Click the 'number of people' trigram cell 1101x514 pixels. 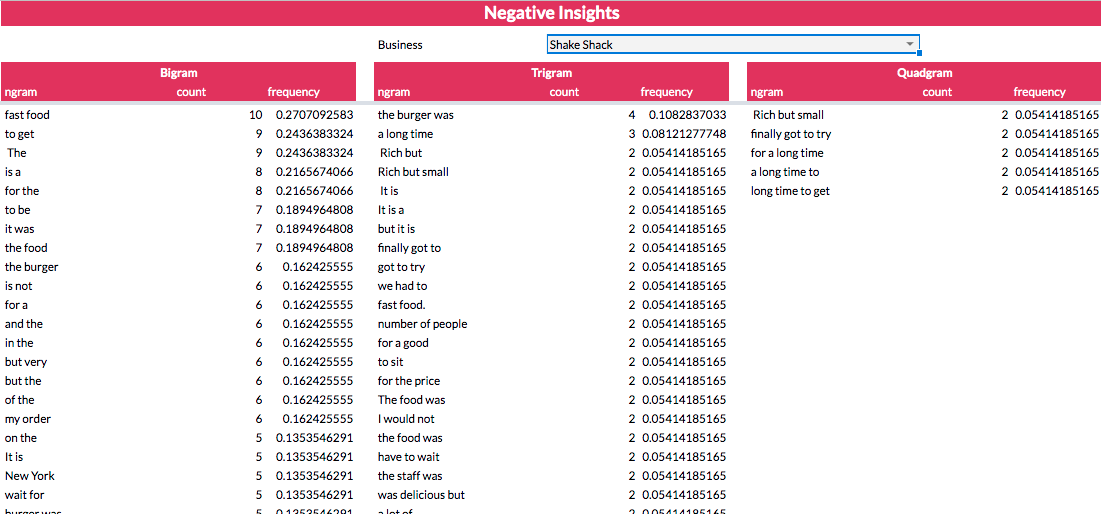coord(422,324)
